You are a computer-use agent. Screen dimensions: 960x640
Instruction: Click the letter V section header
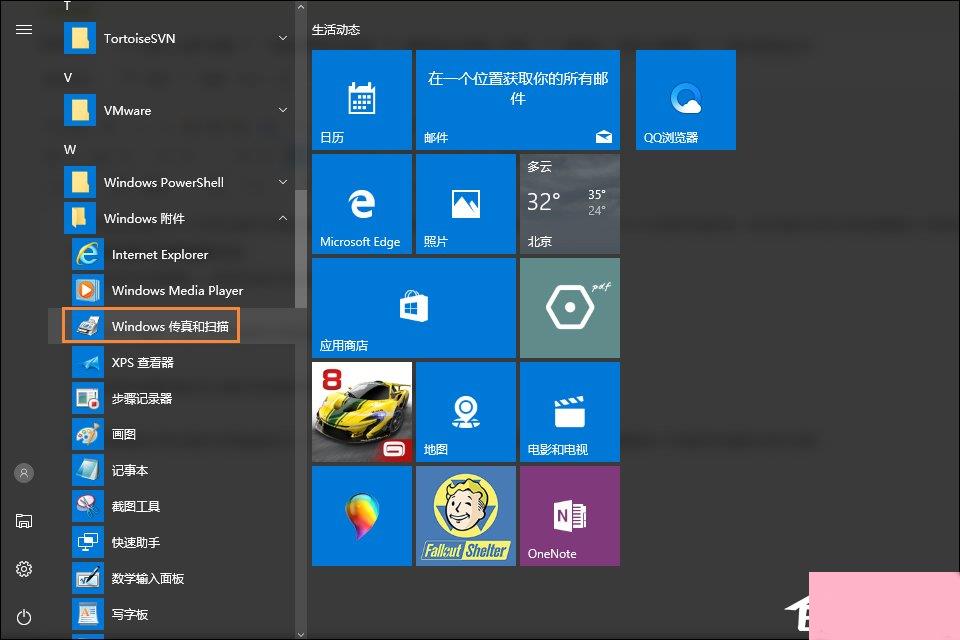[68, 78]
